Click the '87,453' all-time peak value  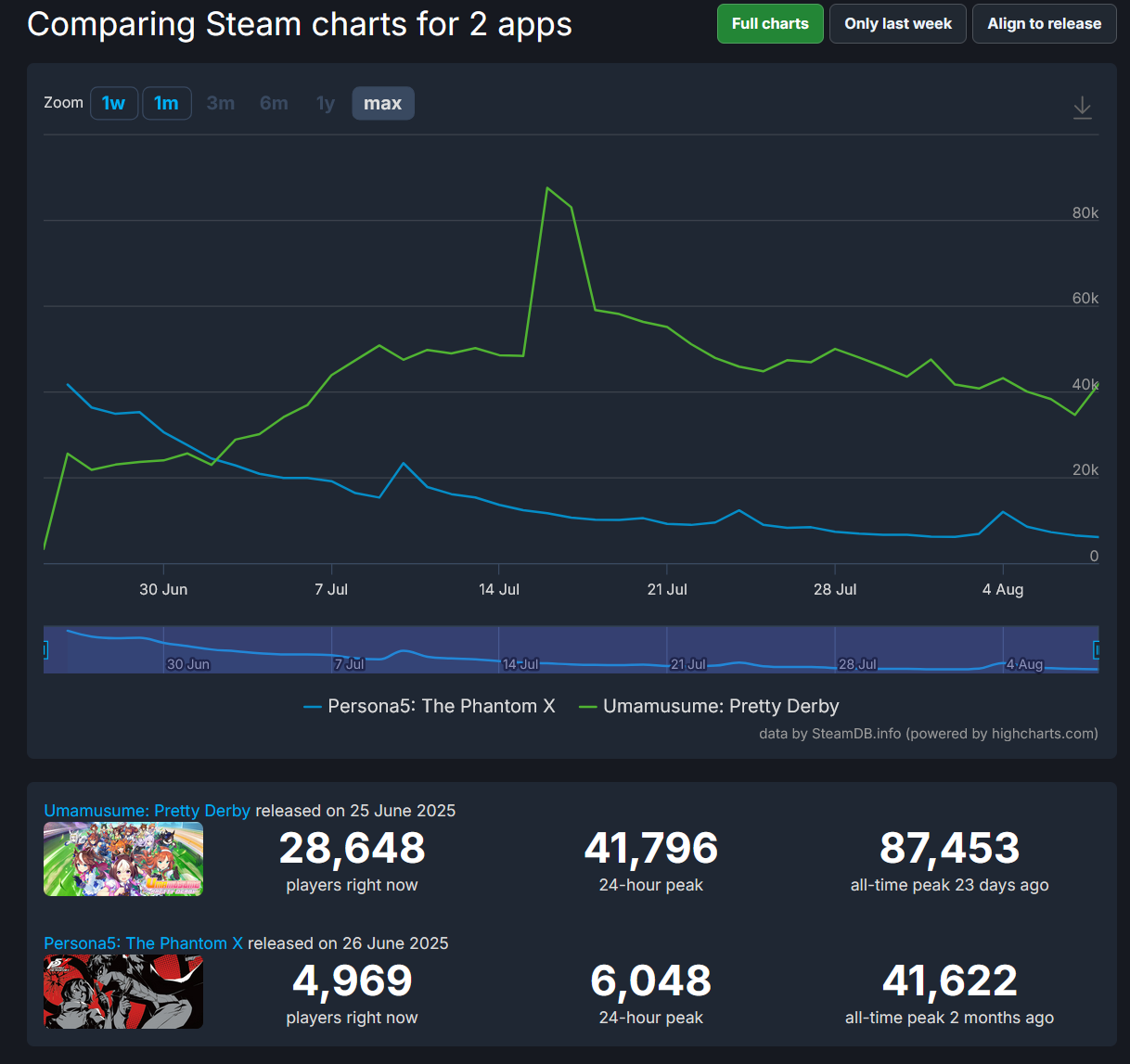(949, 848)
